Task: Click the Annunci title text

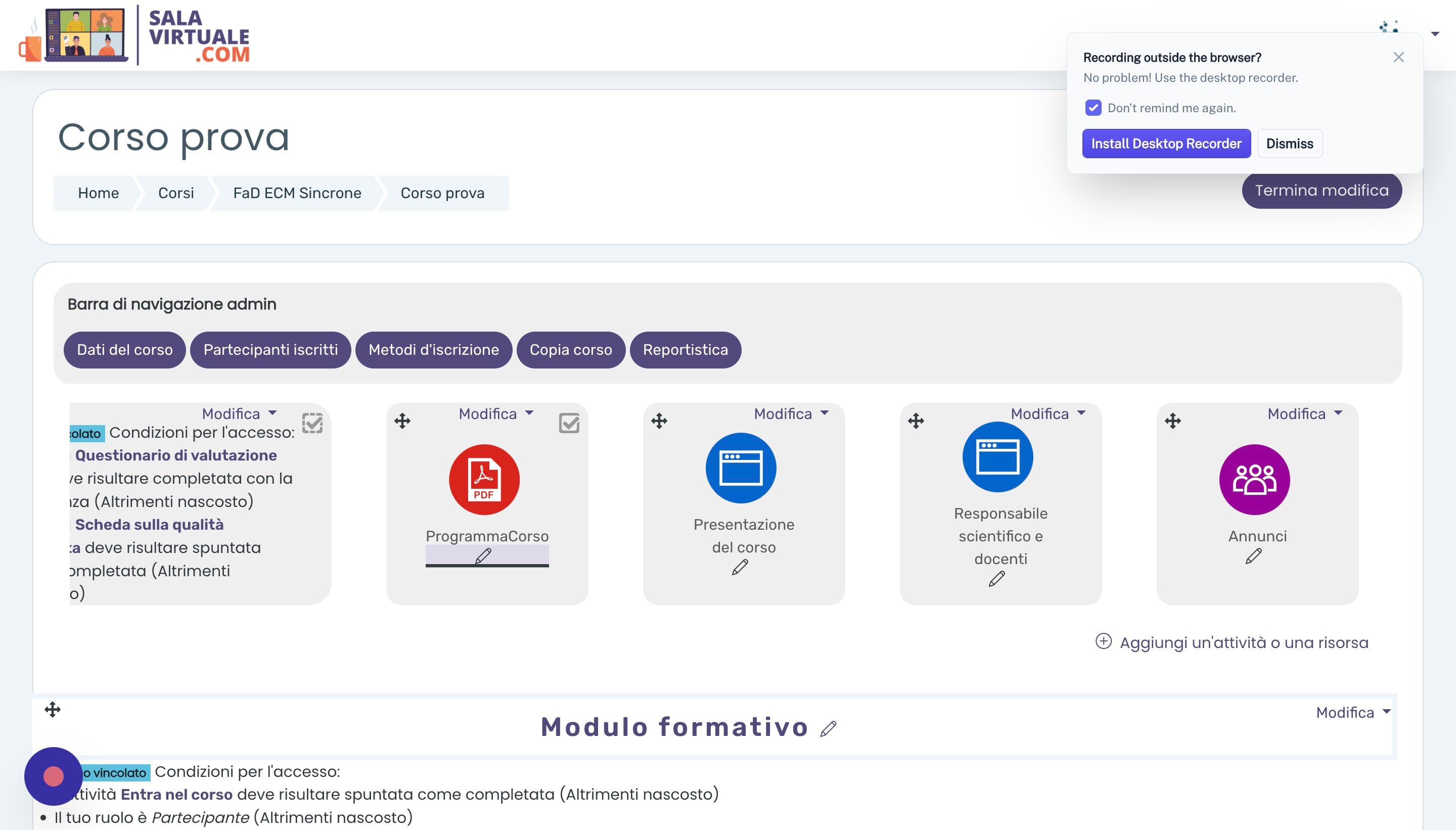Action: [x=1257, y=536]
